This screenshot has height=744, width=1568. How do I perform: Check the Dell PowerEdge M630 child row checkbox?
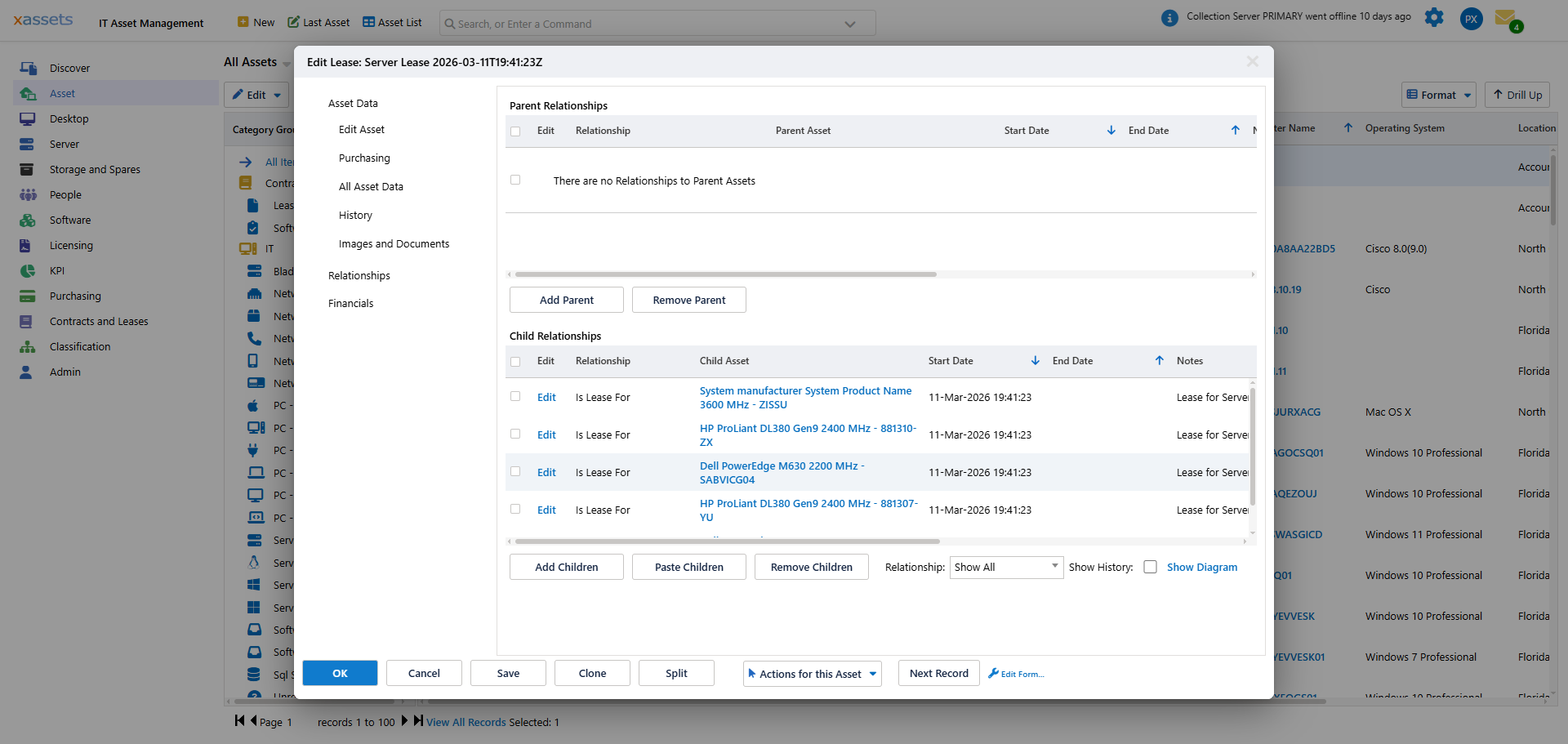pyautogui.click(x=515, y=472)
